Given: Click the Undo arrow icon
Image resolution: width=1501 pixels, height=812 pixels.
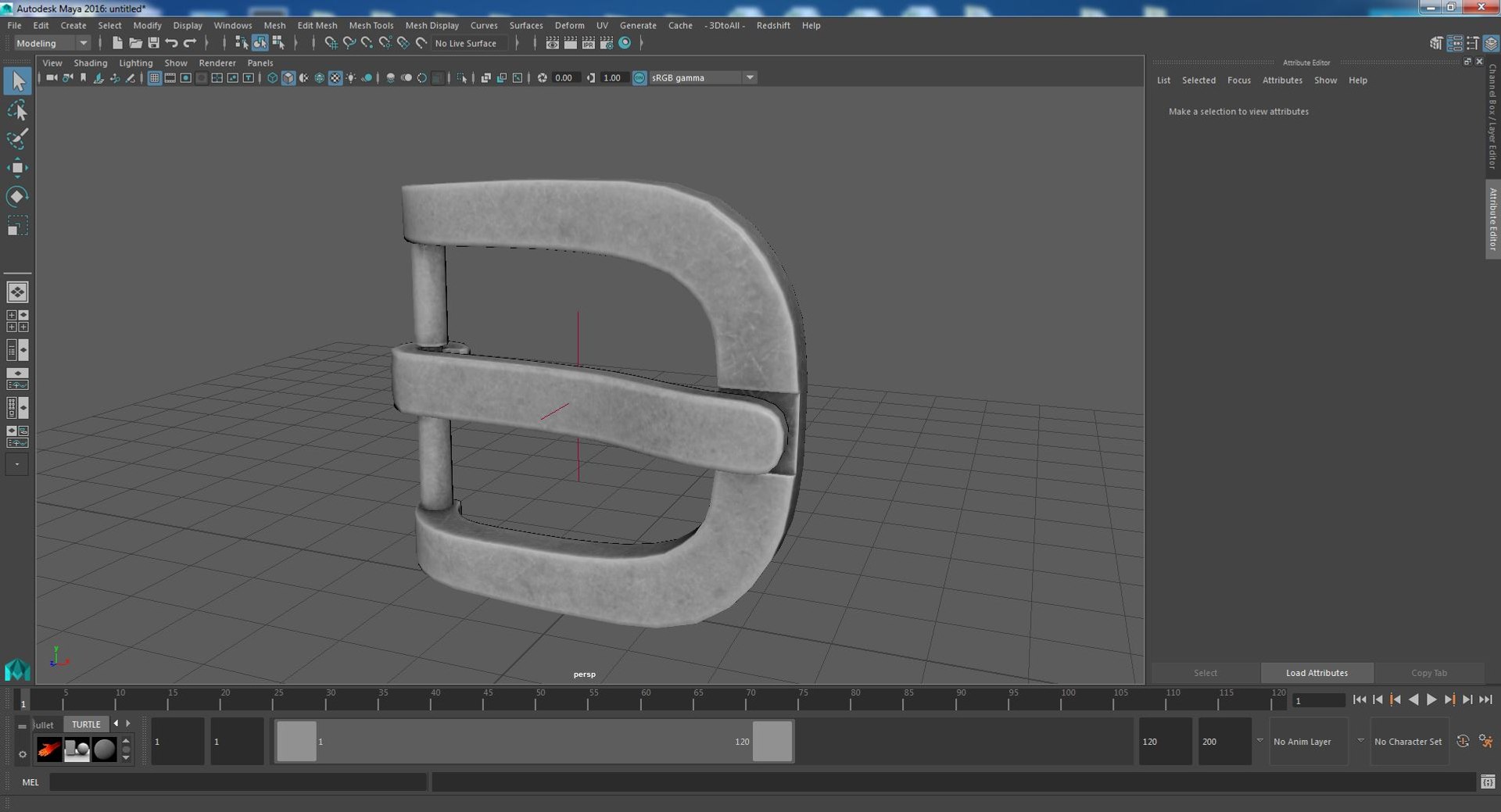Looking at the screenshot, I should 171,43.
